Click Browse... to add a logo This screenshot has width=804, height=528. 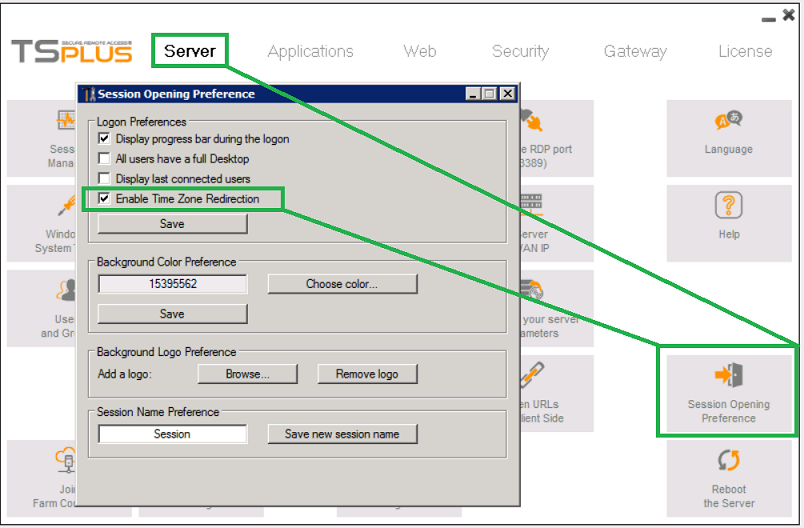click(x=247, y=374)
